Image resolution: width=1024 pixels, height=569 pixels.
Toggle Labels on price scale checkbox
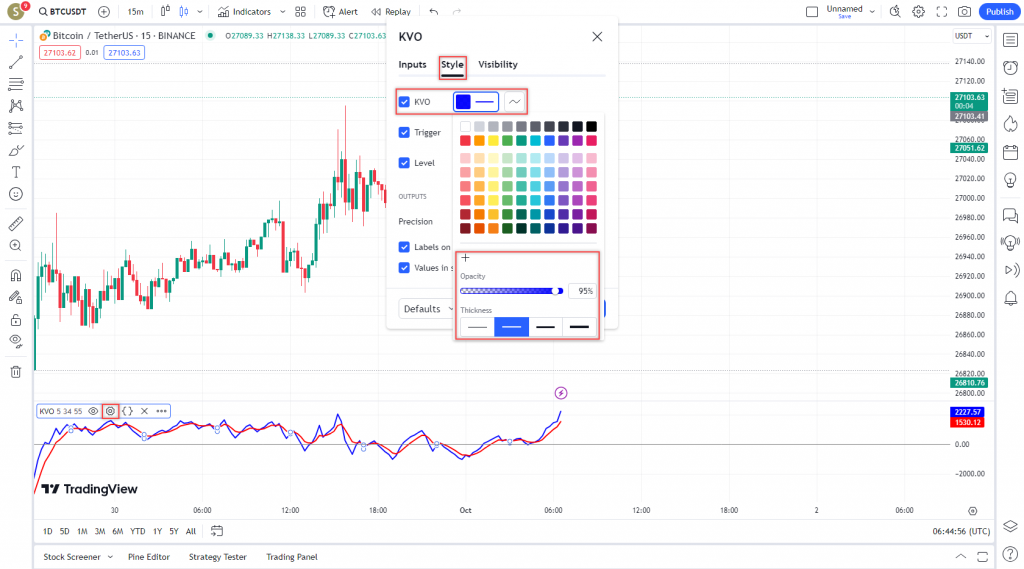tap(404, 247)
